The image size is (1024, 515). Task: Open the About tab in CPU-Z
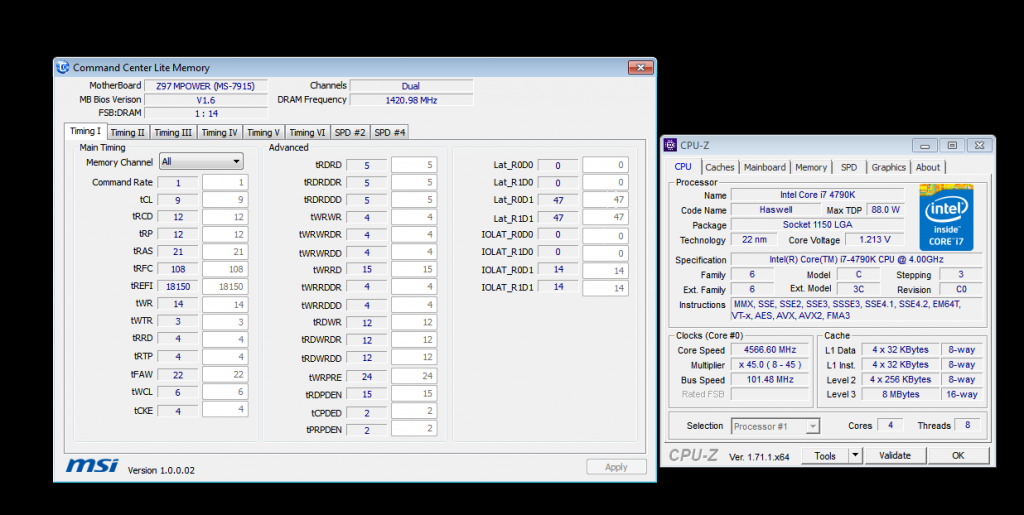click(928, 167)
